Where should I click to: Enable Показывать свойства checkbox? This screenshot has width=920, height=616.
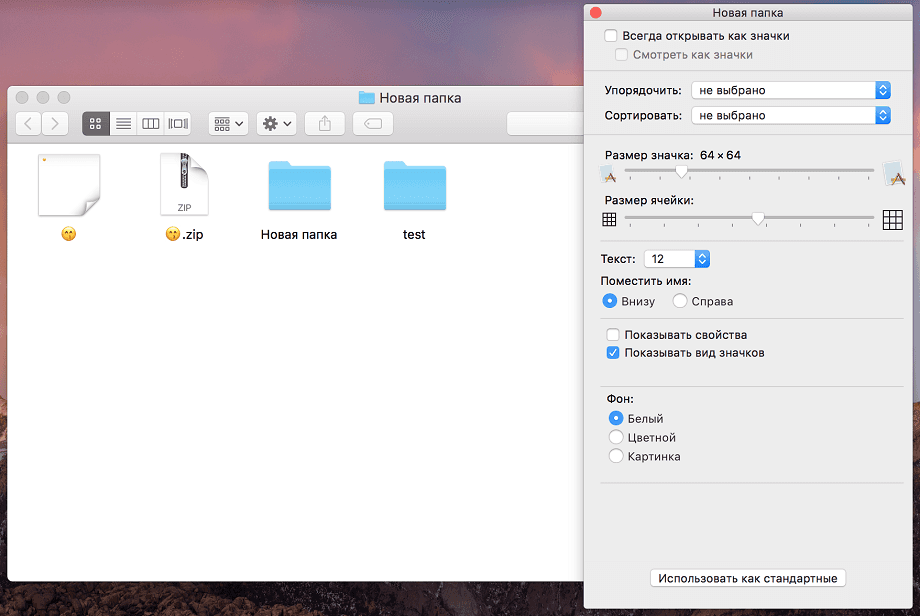(x=613, y=335)
